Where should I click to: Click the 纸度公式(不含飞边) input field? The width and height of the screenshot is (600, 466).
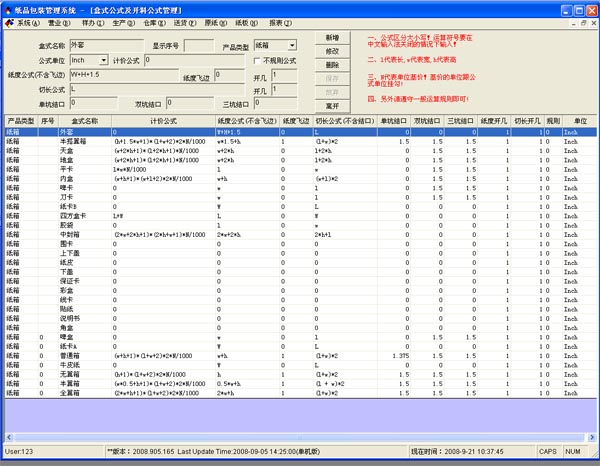124,75
